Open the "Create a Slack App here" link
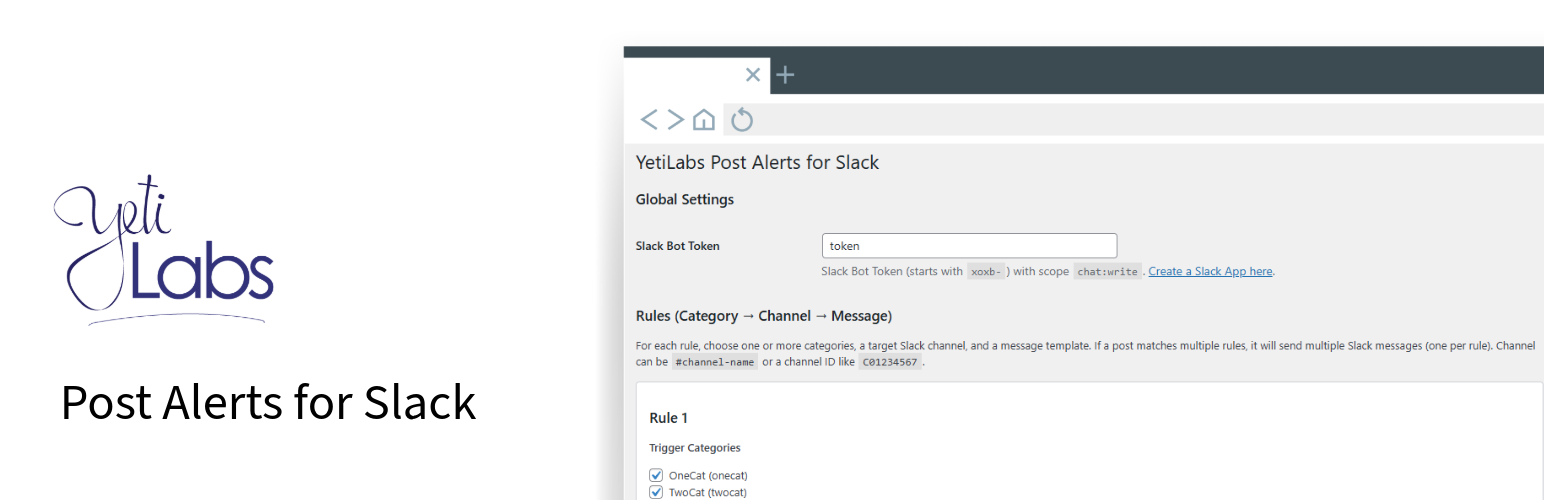This screenshot has width=1544, height=500. click(x=1210, y=271)
